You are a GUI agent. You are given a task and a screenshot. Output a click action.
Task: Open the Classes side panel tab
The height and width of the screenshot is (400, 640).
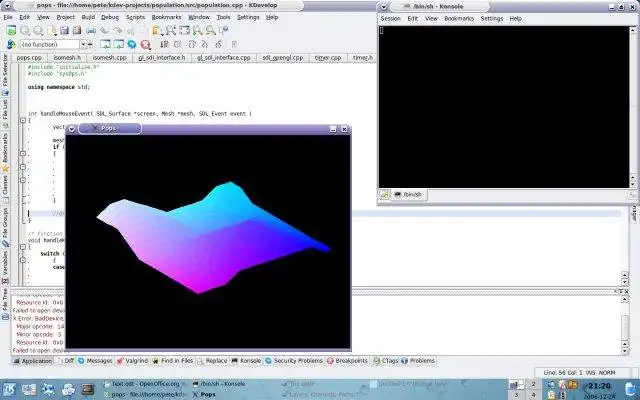point(5,189)
